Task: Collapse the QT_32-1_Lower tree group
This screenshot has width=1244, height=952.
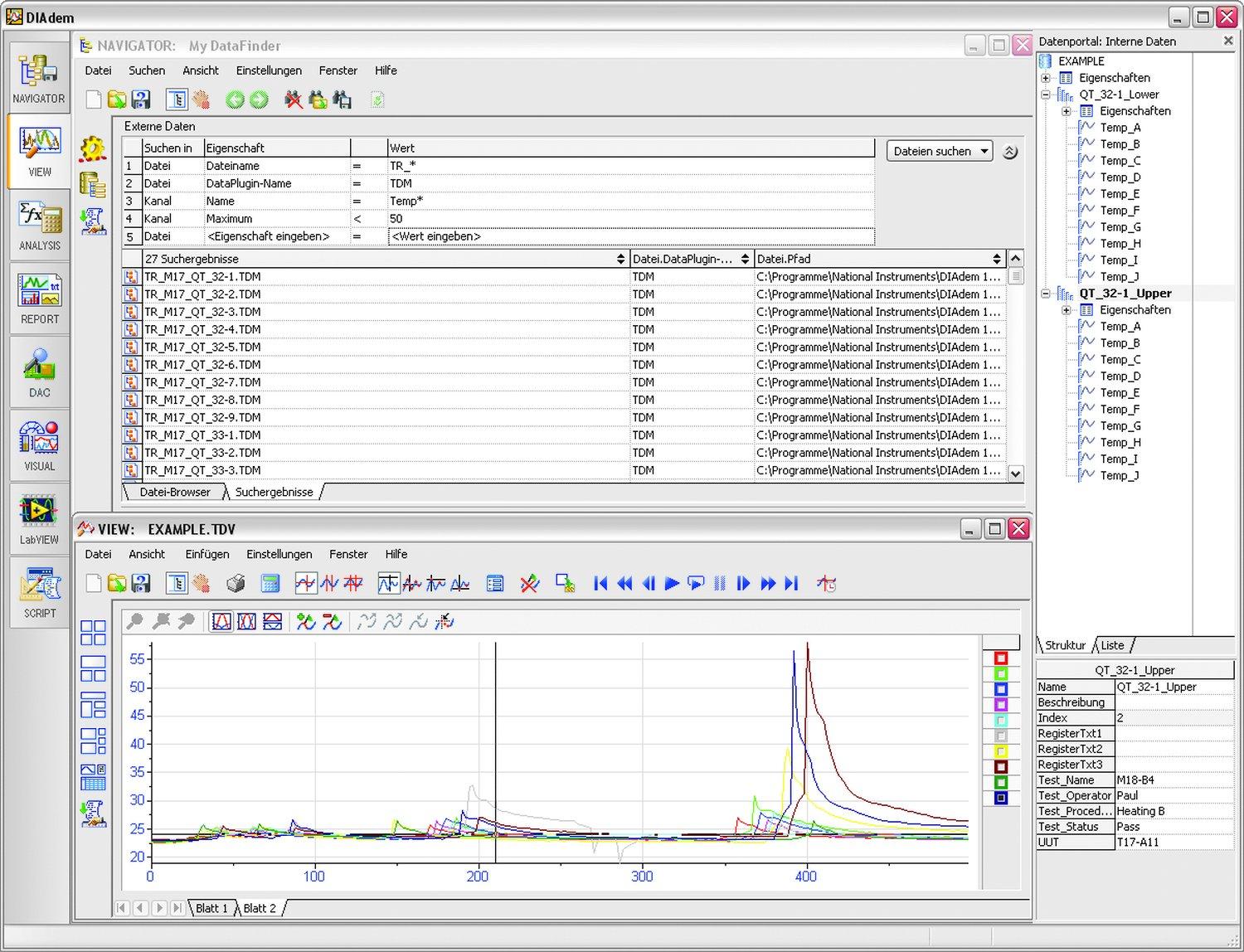Action: [1046, 95]
